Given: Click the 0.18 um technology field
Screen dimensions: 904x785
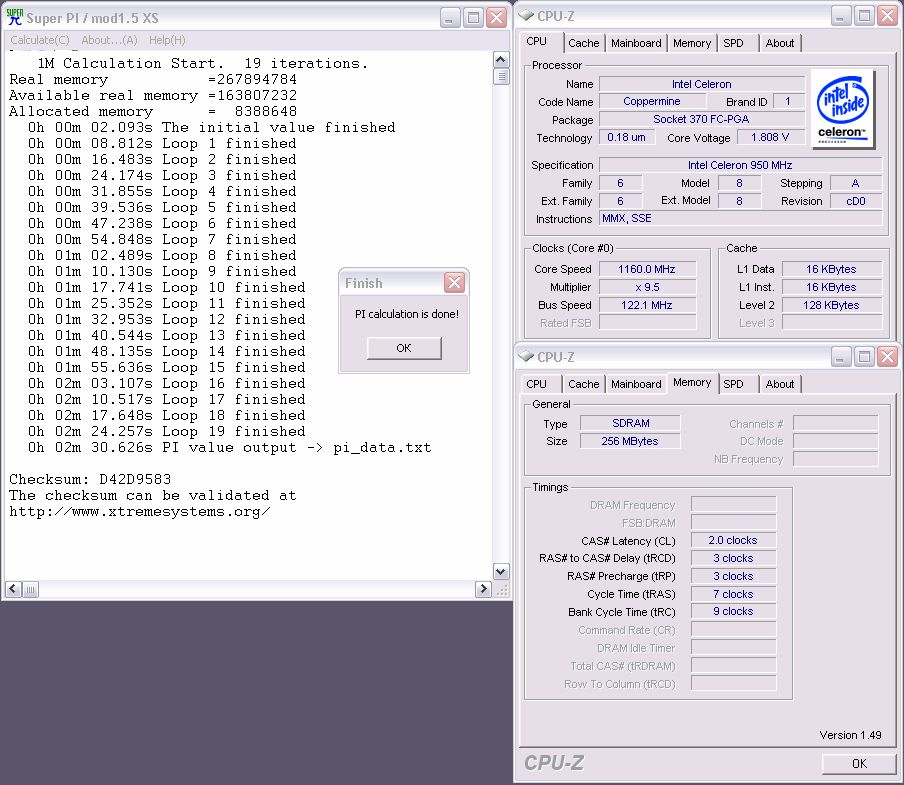Looking at the screenshot, I should pos(627,137).
